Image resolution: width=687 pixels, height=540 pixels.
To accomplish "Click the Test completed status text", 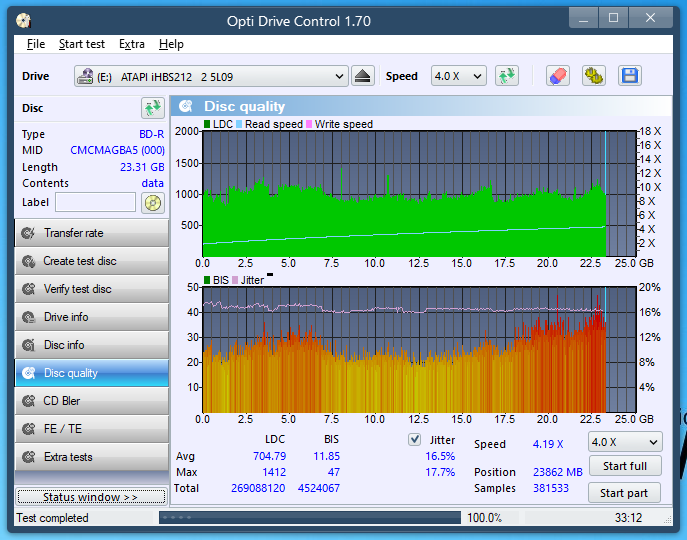I will (53, 518).
